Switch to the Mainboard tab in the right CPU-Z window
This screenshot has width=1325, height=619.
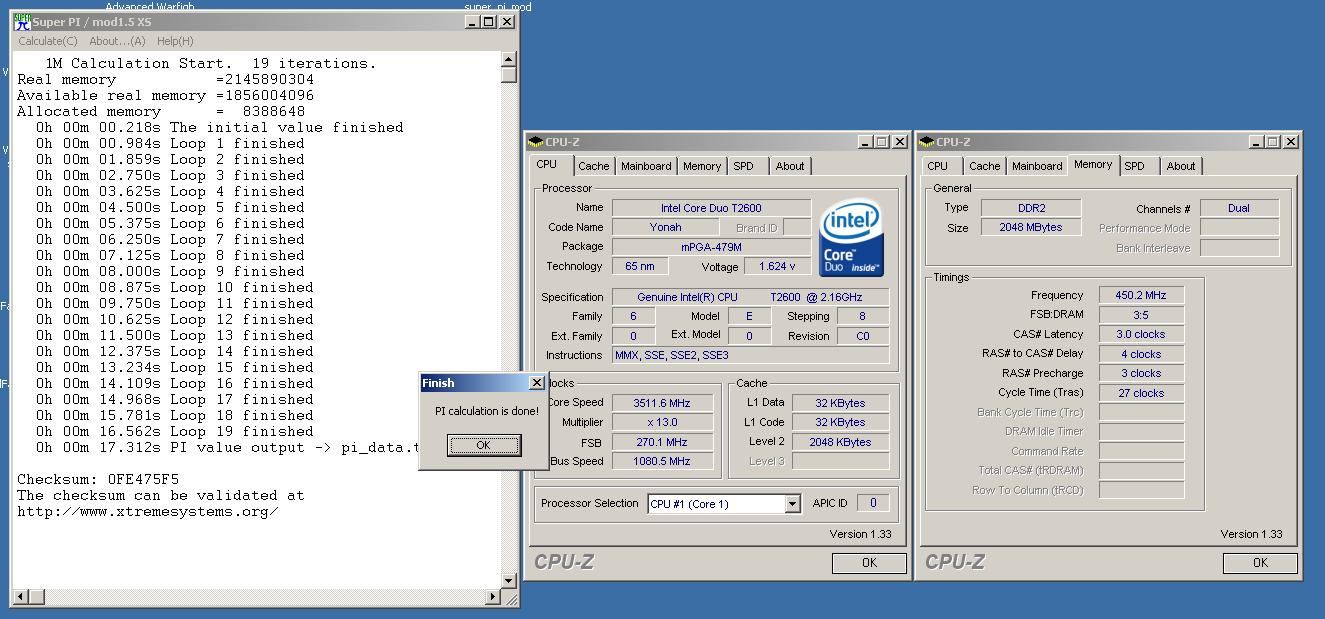coord(1037,166)
